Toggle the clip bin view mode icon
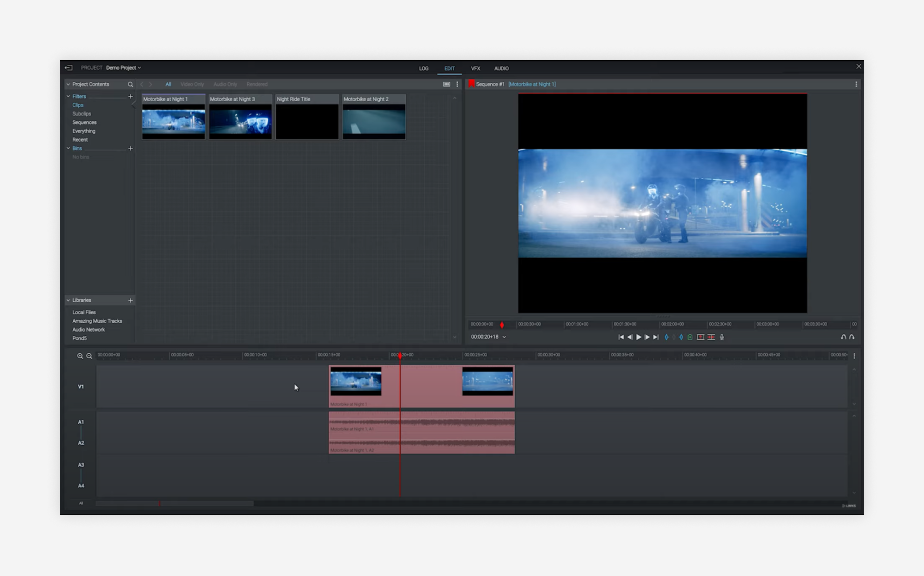This screenshot has width=924, height=576. 447,84
